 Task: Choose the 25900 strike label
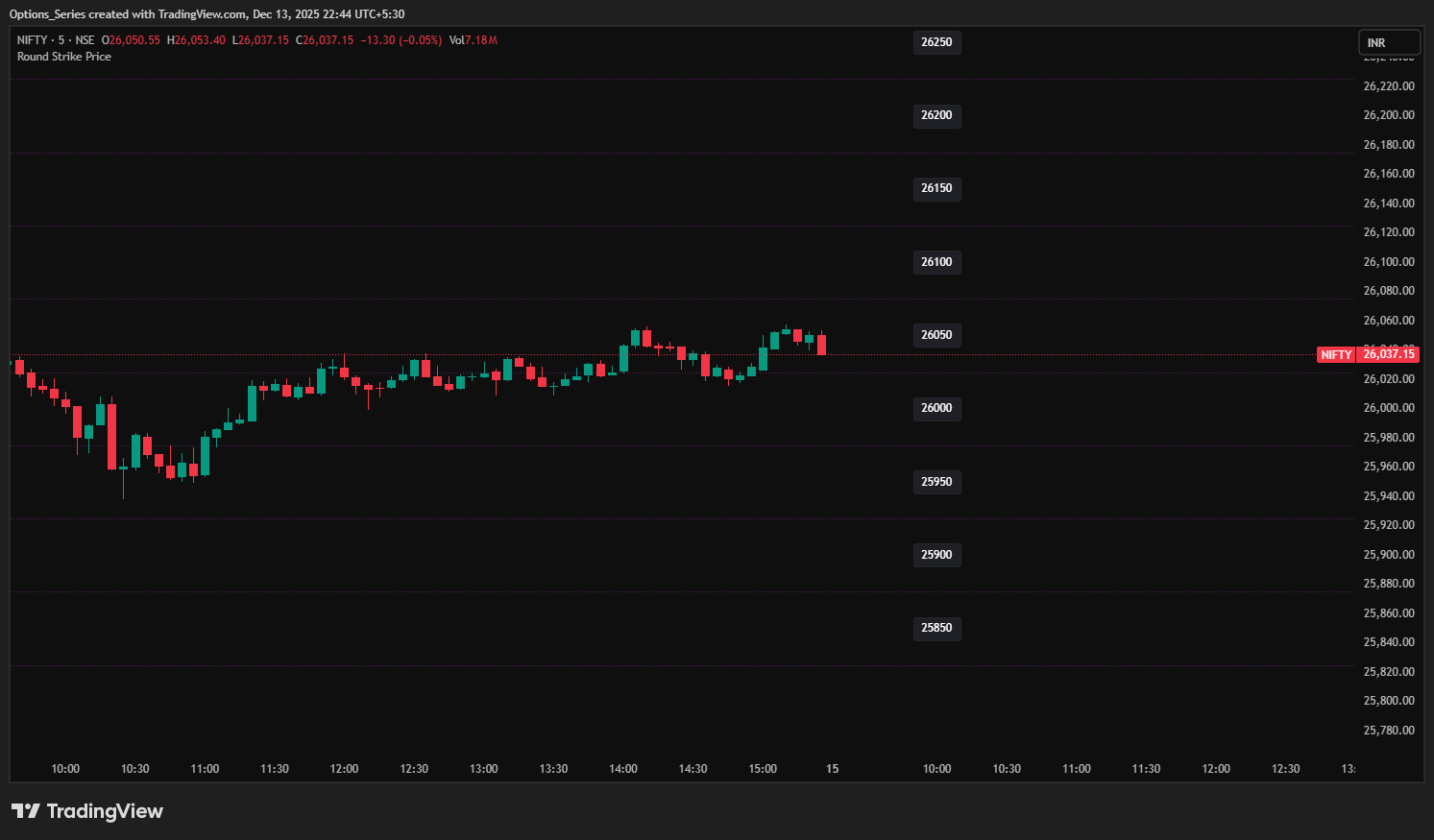tap(936, 555)
